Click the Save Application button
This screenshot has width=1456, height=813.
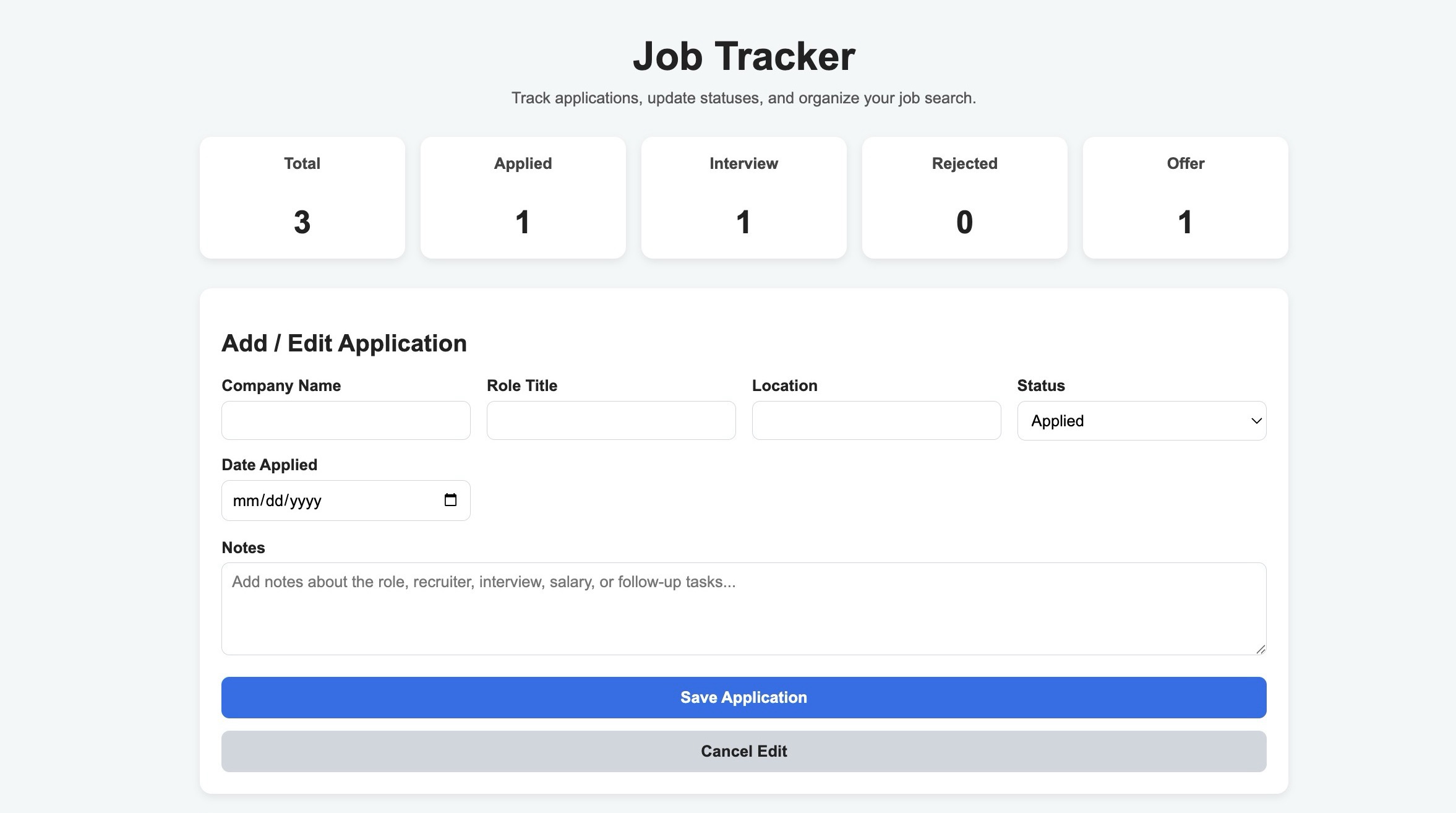click(x=743, y=697)
